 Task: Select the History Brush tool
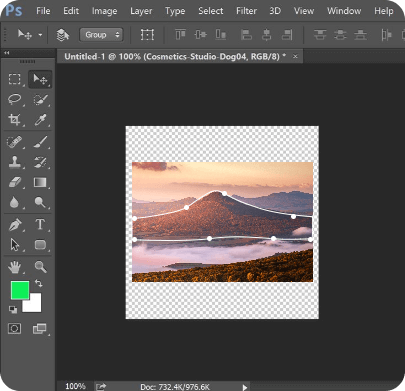pos(40,162)
